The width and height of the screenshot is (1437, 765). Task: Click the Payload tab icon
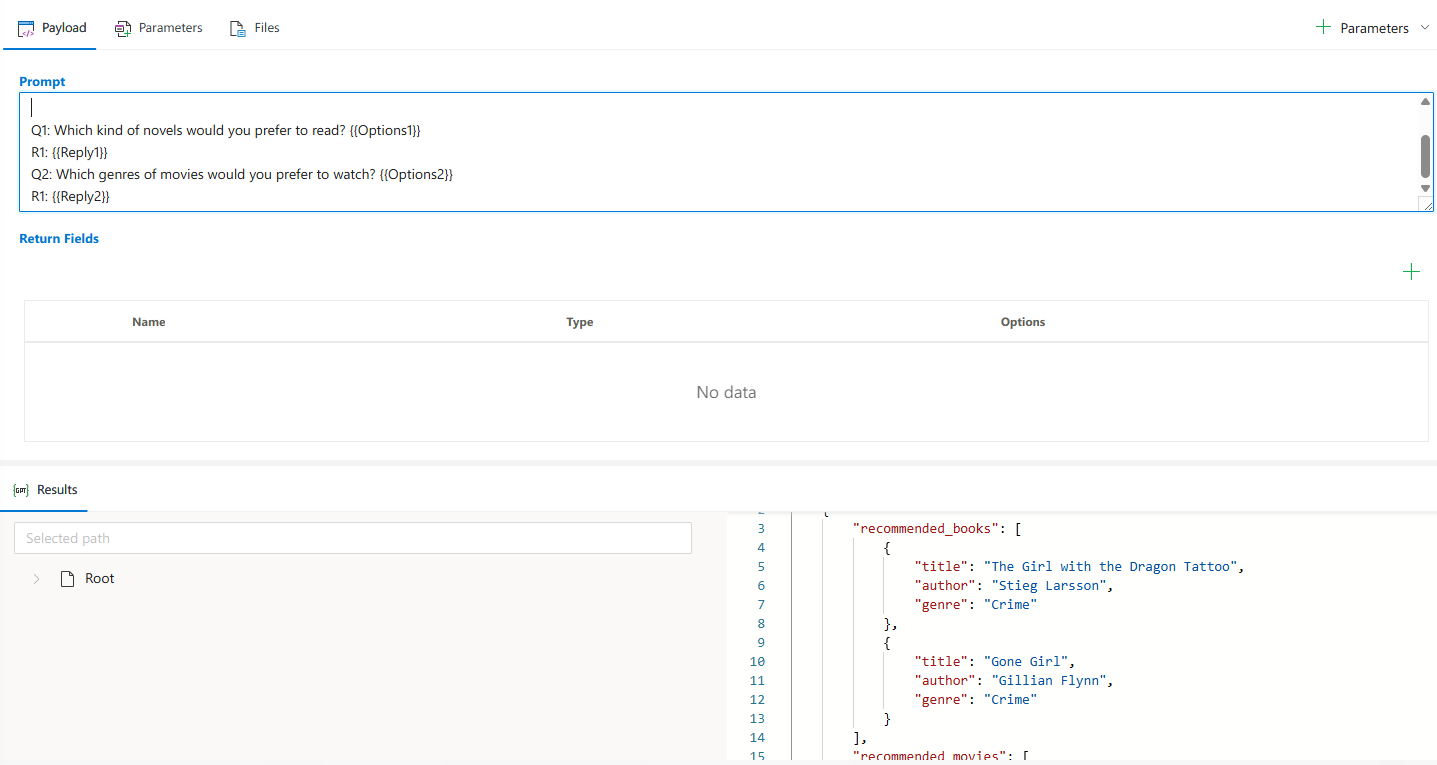[27, 28]
